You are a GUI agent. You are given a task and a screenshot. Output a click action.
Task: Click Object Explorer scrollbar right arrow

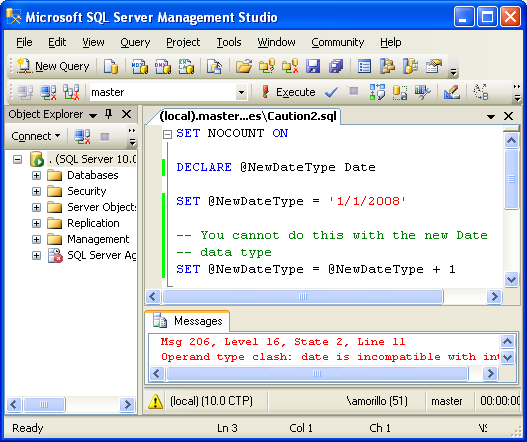click(x=127, y=404)
